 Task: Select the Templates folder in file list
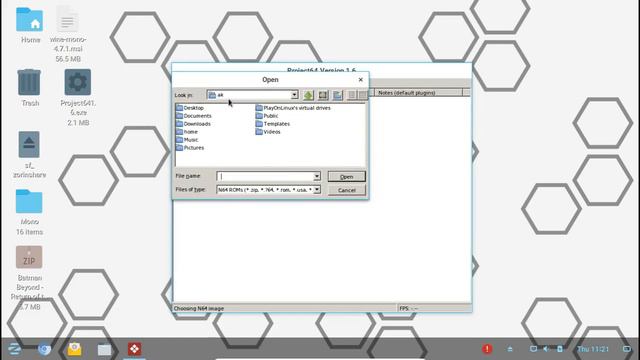pos(273,124)
